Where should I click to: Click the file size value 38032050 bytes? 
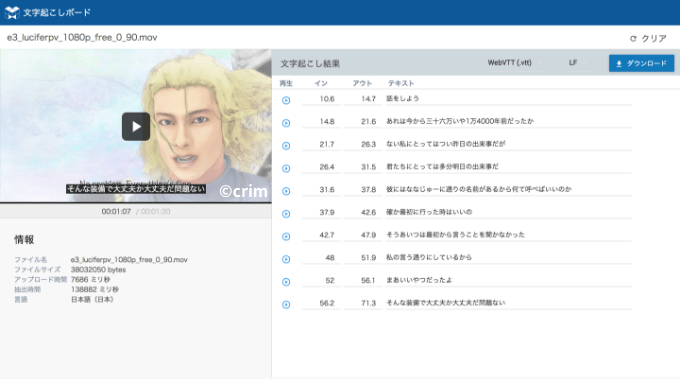point(98,270)
